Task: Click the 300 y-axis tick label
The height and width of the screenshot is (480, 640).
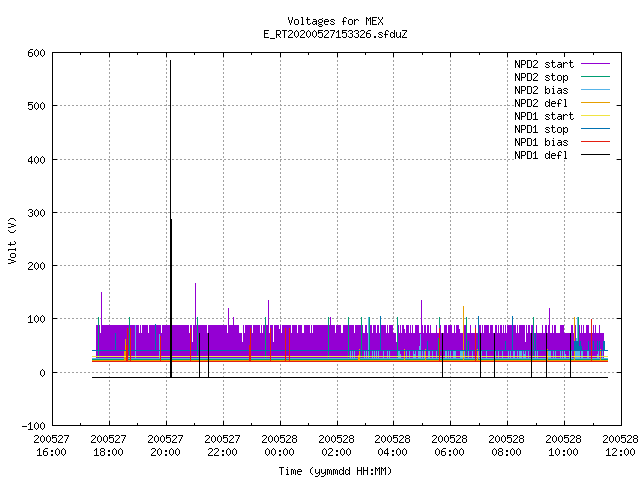Action: (36, 213)
